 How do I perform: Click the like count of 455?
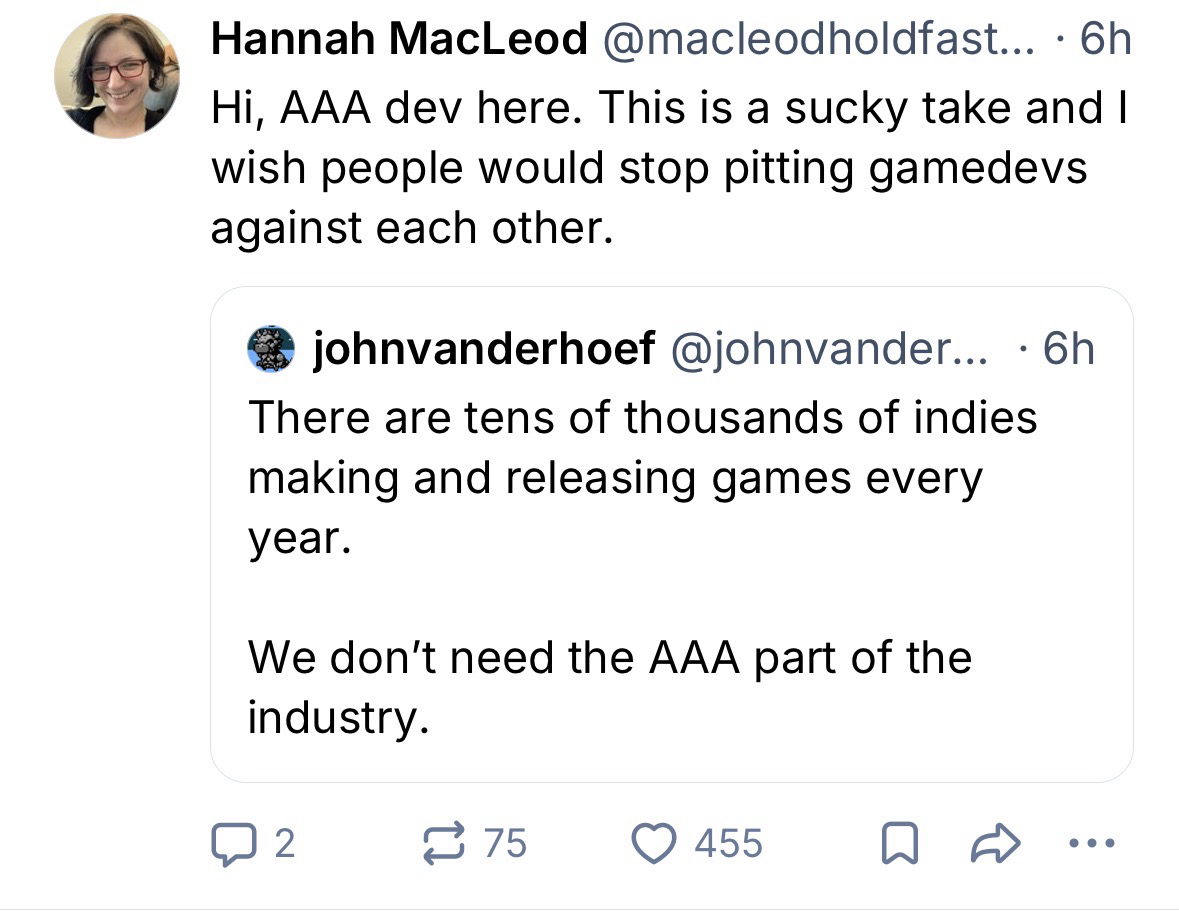(728, 843)
